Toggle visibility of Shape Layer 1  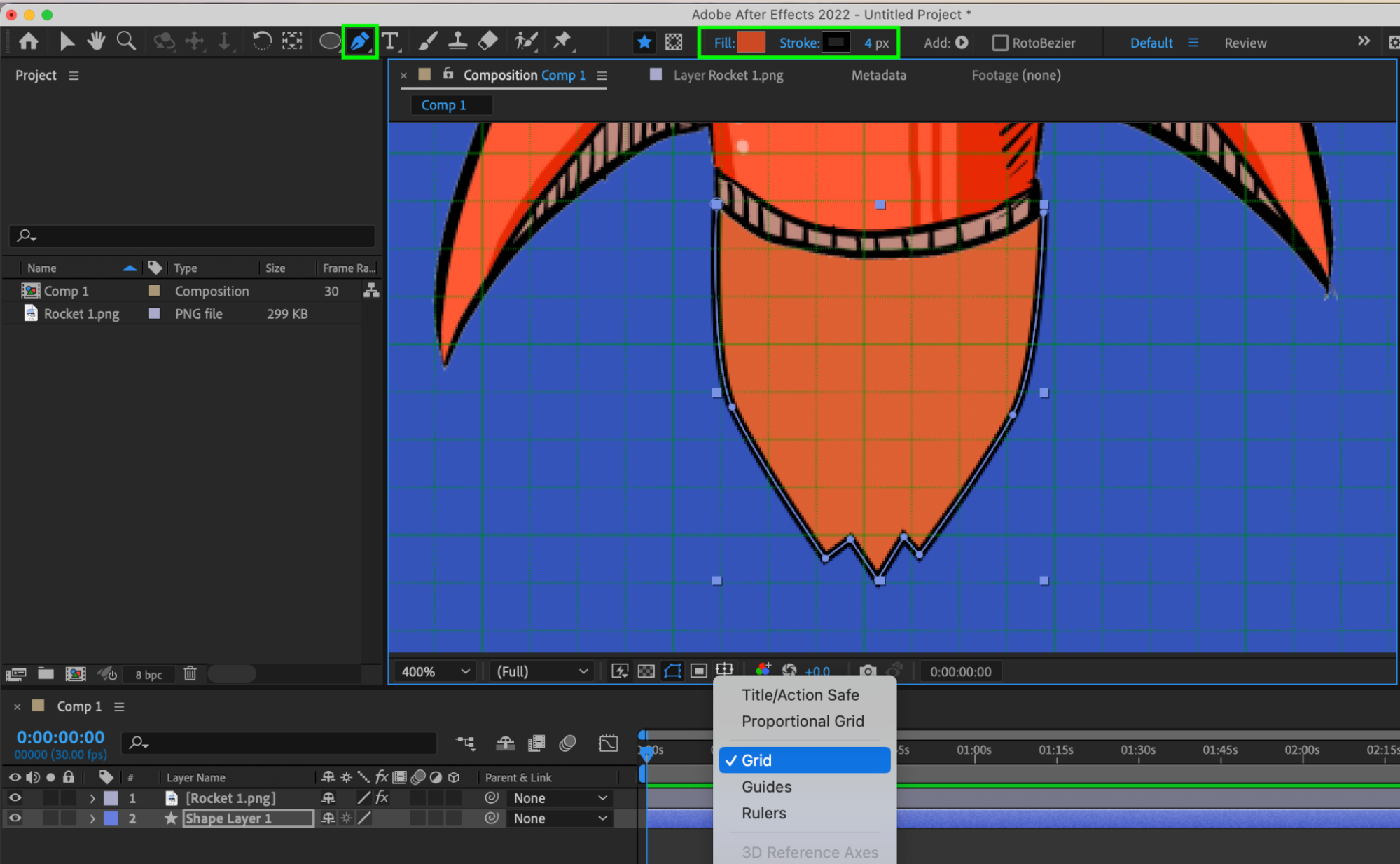(15, 818)
